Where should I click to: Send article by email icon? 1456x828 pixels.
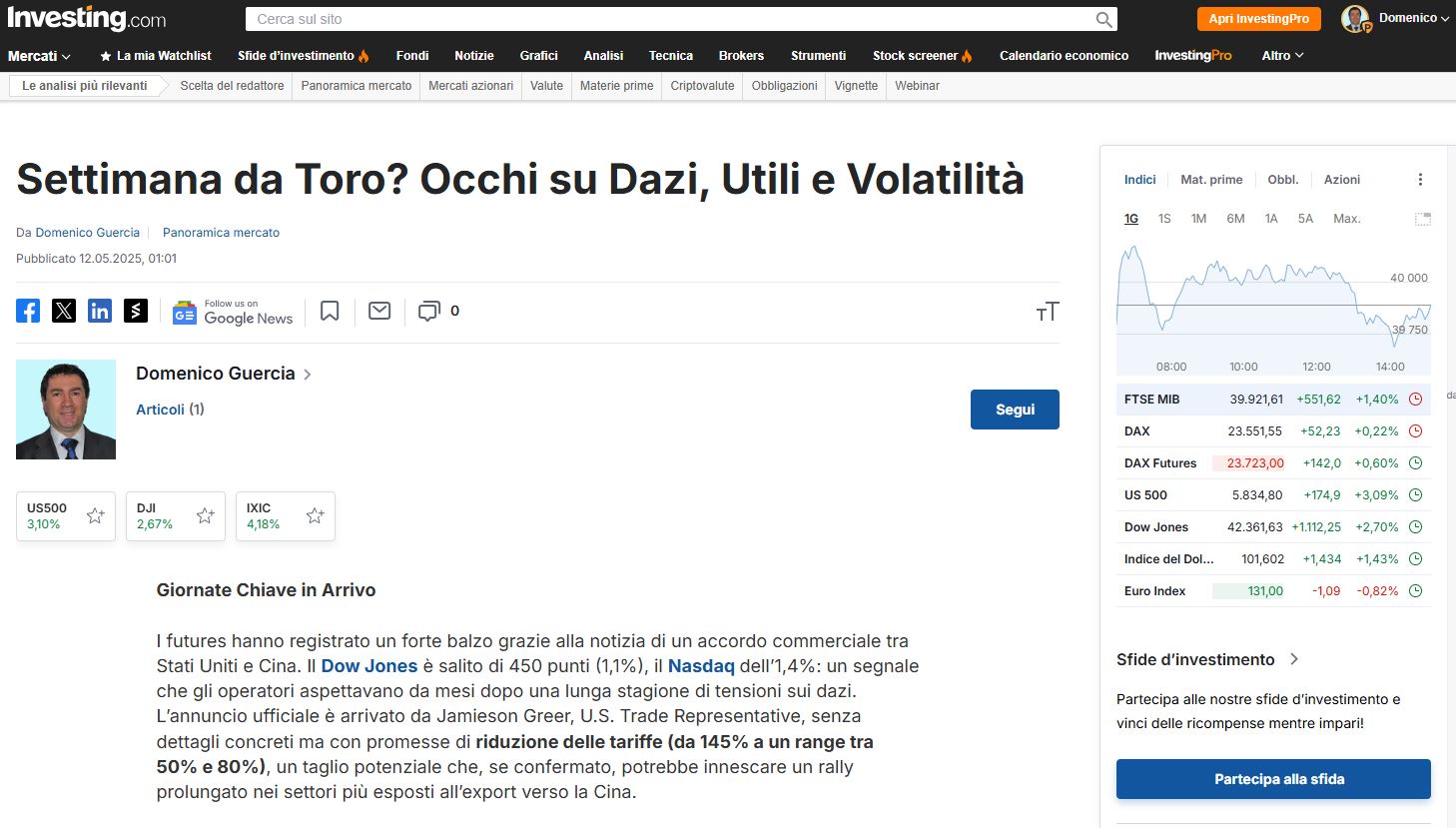[379, 312]
